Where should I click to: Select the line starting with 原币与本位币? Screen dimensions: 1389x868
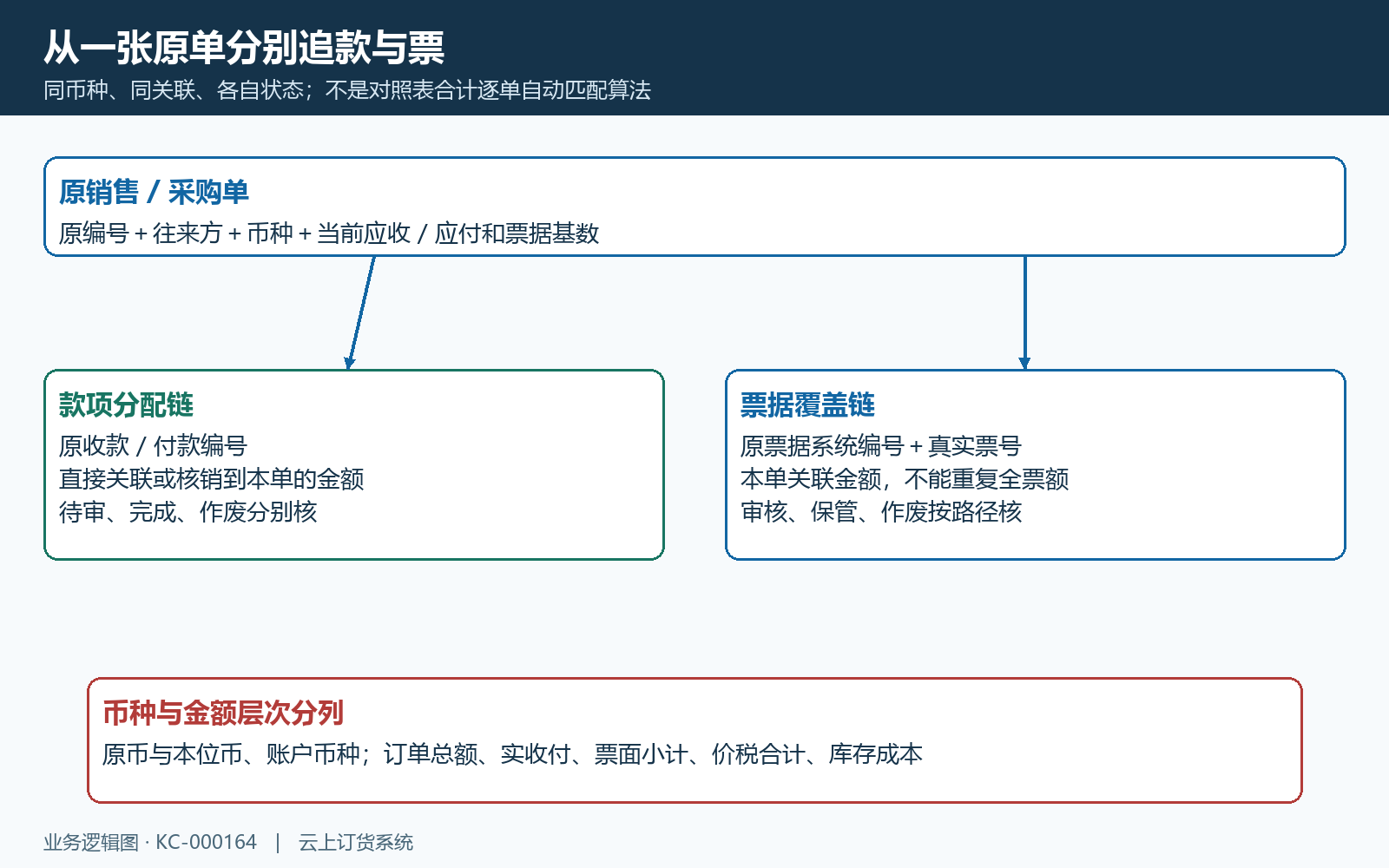(x=512, y=754)
